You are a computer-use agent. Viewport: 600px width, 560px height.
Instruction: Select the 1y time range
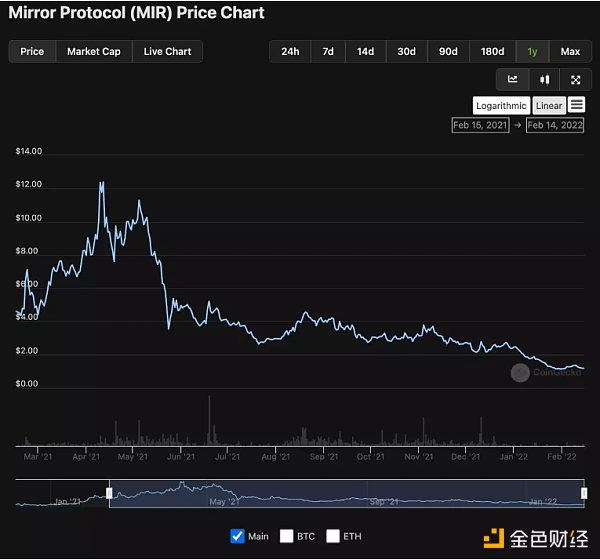[x=532, y=51]
